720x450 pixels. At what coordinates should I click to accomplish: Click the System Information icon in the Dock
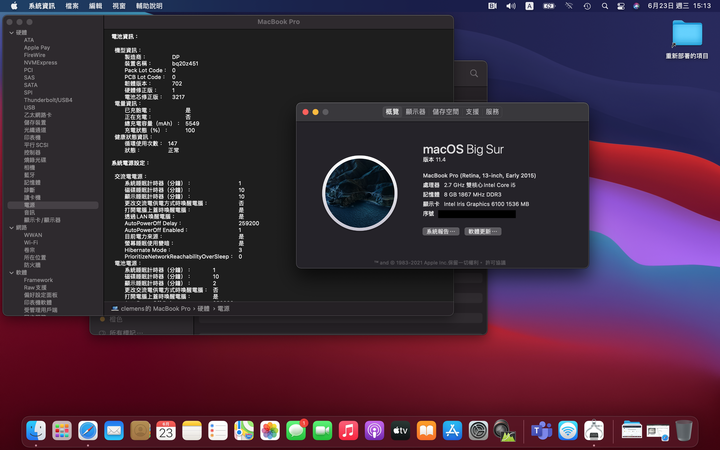594,430
